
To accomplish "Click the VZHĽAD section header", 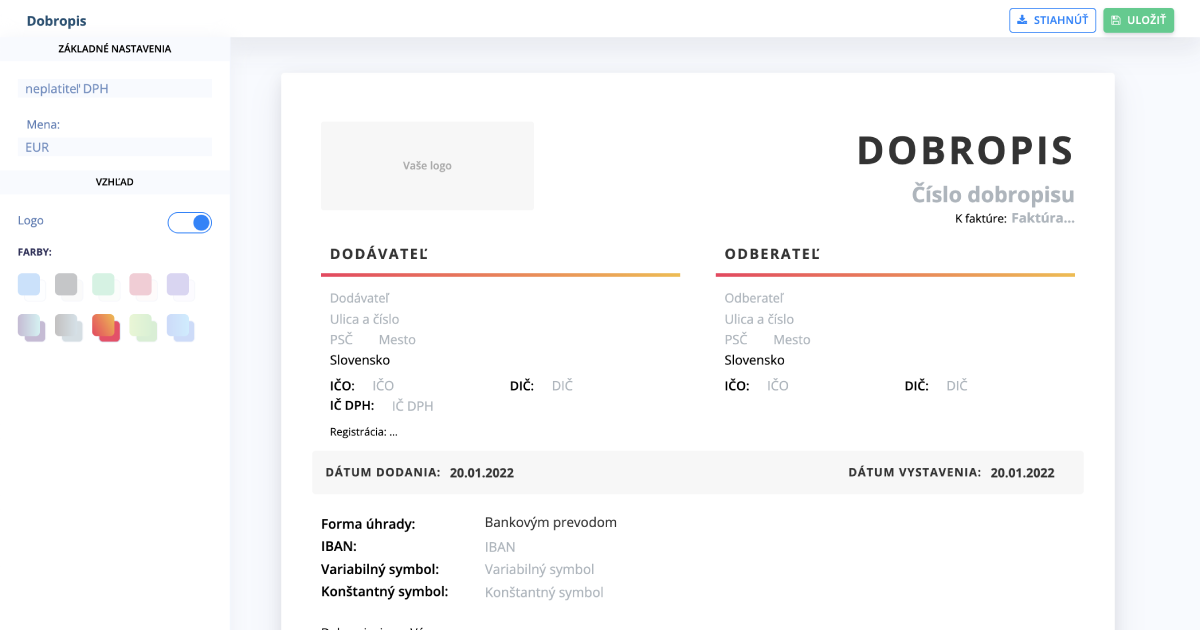I will 115,181.
